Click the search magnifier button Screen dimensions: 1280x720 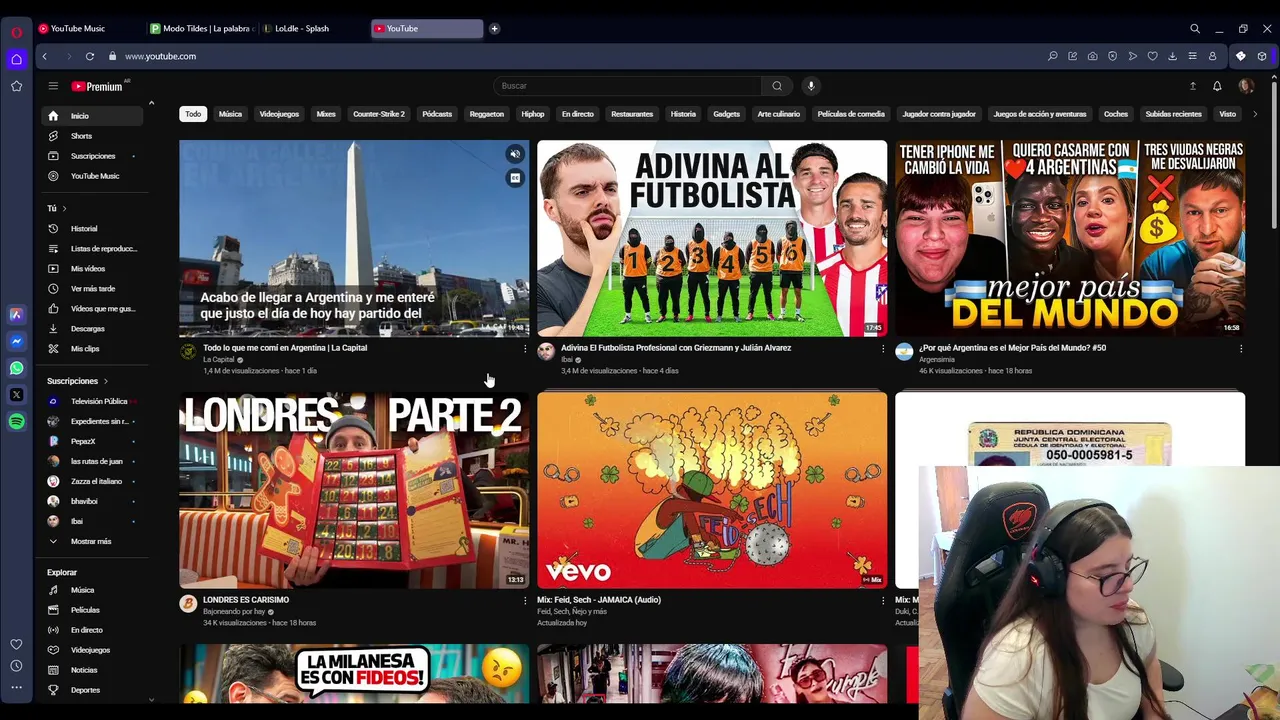point(777,86)
